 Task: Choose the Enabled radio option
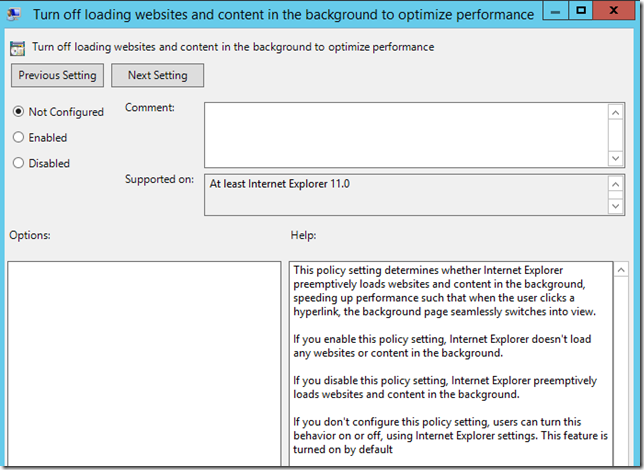click(x=19, y=137)
